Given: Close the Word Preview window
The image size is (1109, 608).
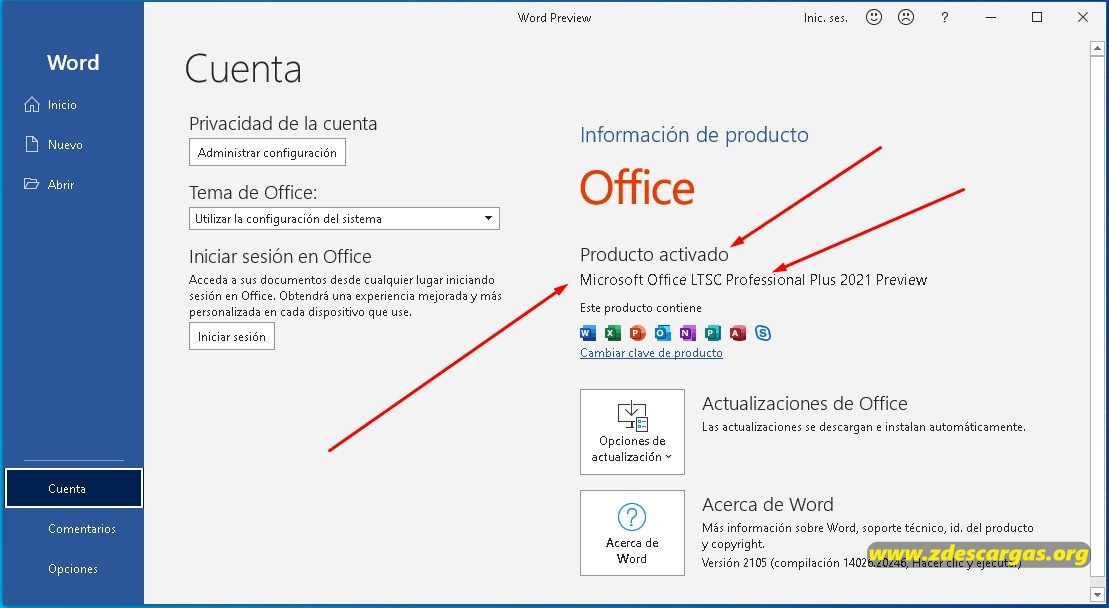Looking at the screenshot, I should (1083, 18).
